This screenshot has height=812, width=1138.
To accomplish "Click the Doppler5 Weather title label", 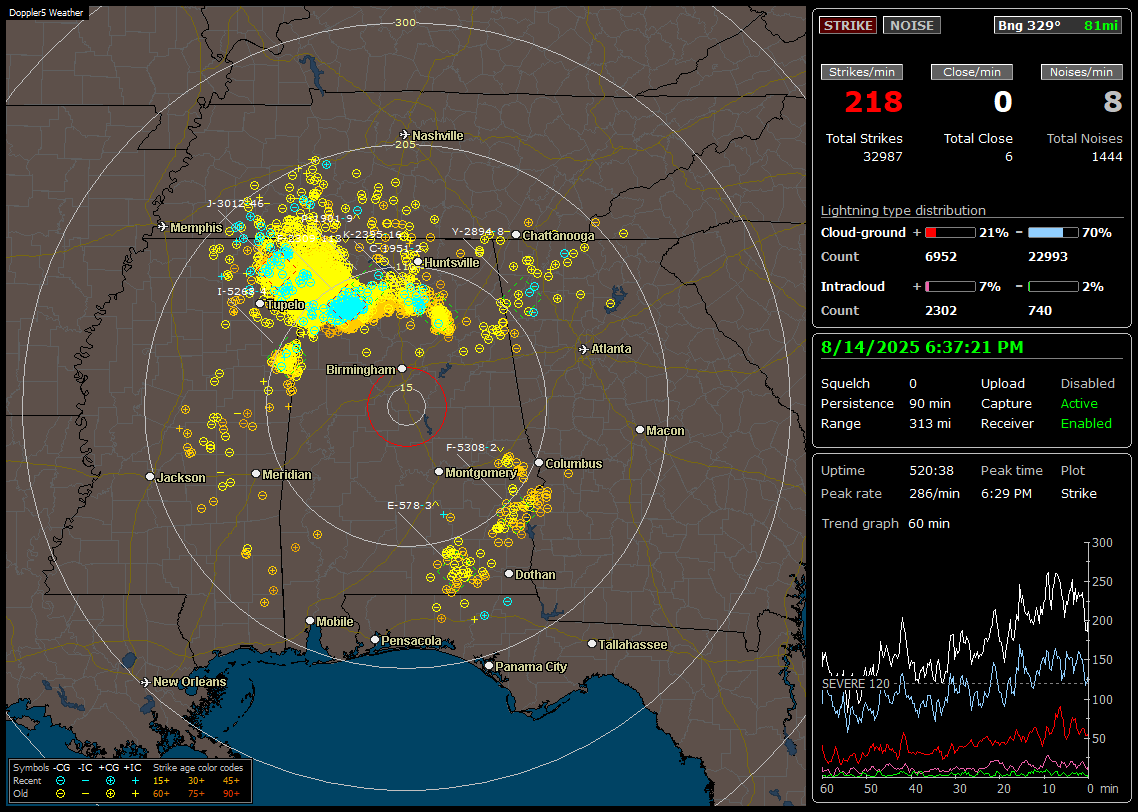I will pos(46,12).
